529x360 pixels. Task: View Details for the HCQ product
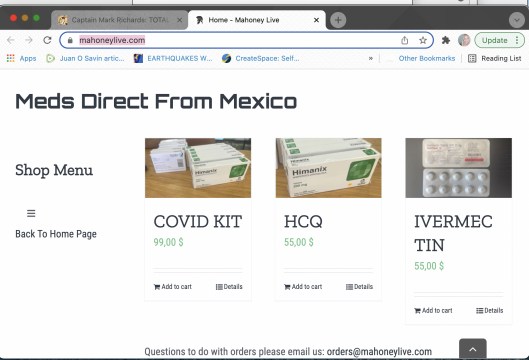pos(359,287)
